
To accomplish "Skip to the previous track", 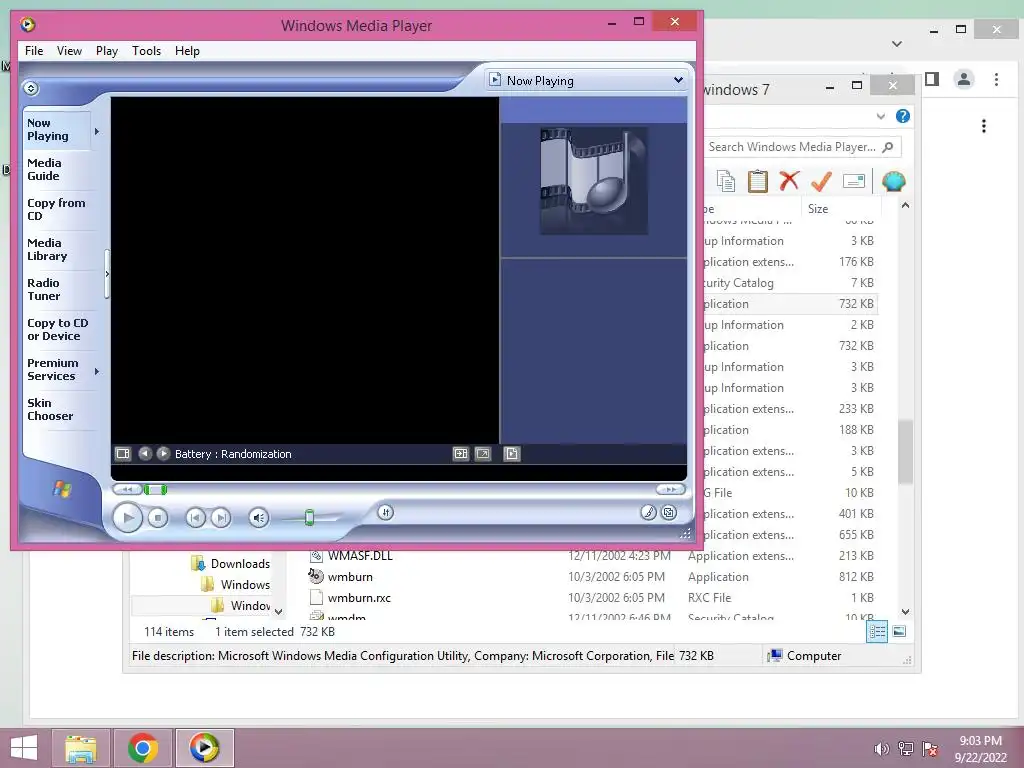I will tap(195, 518).
